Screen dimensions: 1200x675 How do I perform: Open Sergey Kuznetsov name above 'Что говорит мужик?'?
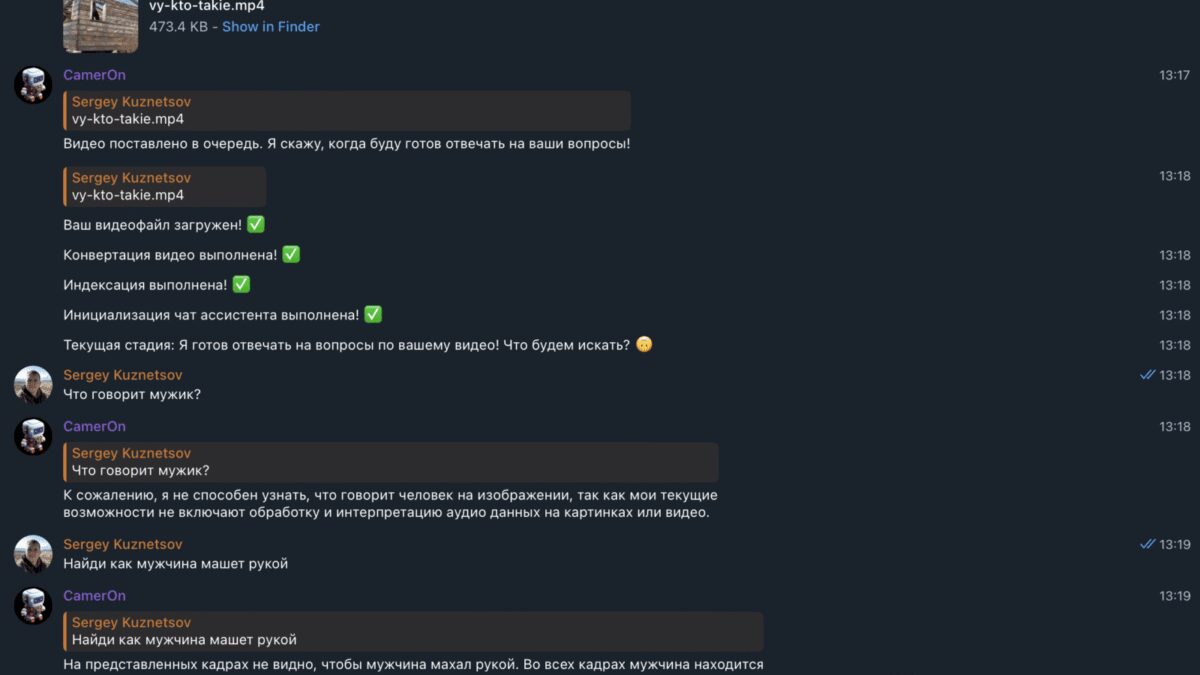click(122, 375)
